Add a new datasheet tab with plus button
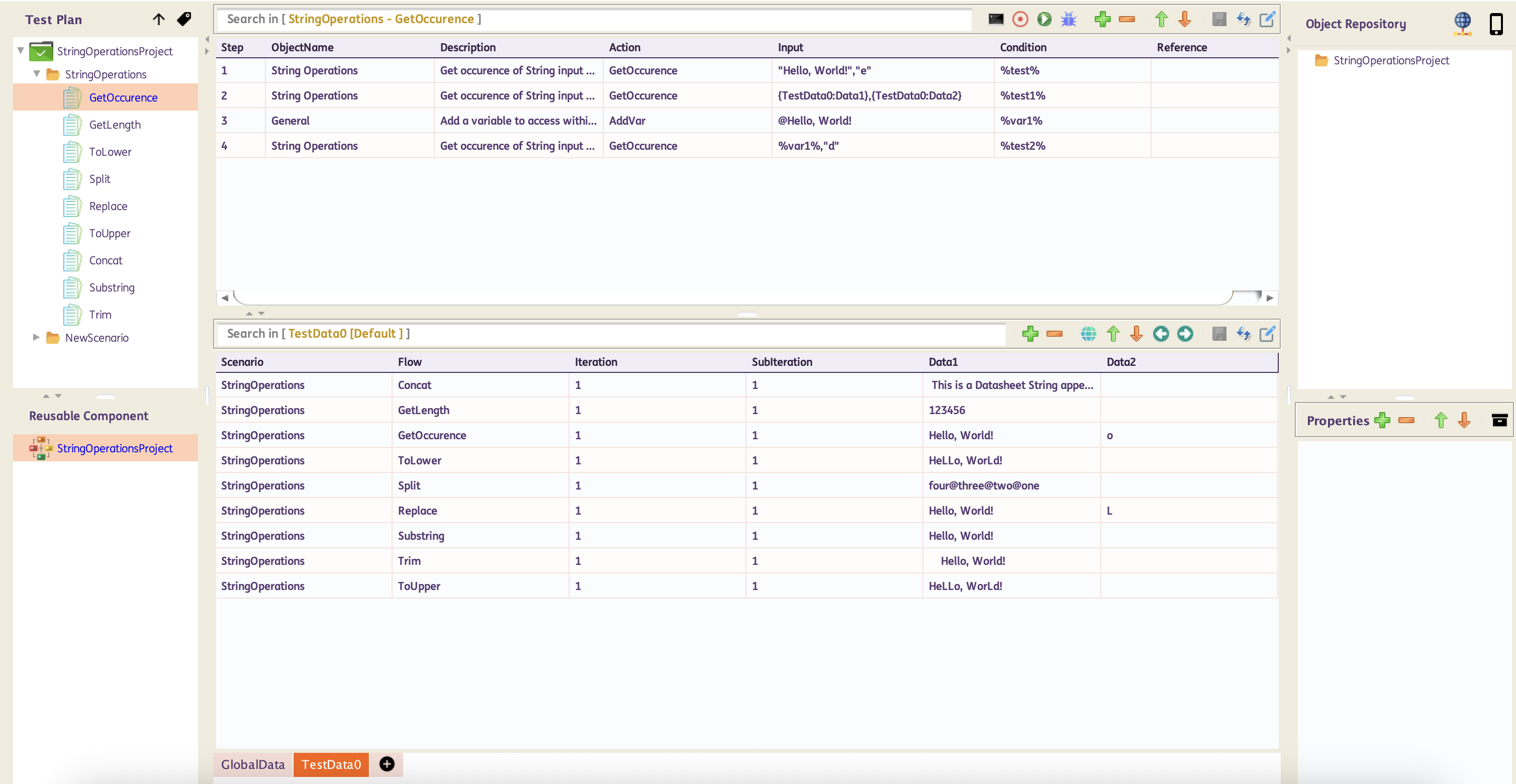Image resolution: width=1516 pixels, height=784 pixels. coord(387,764)
